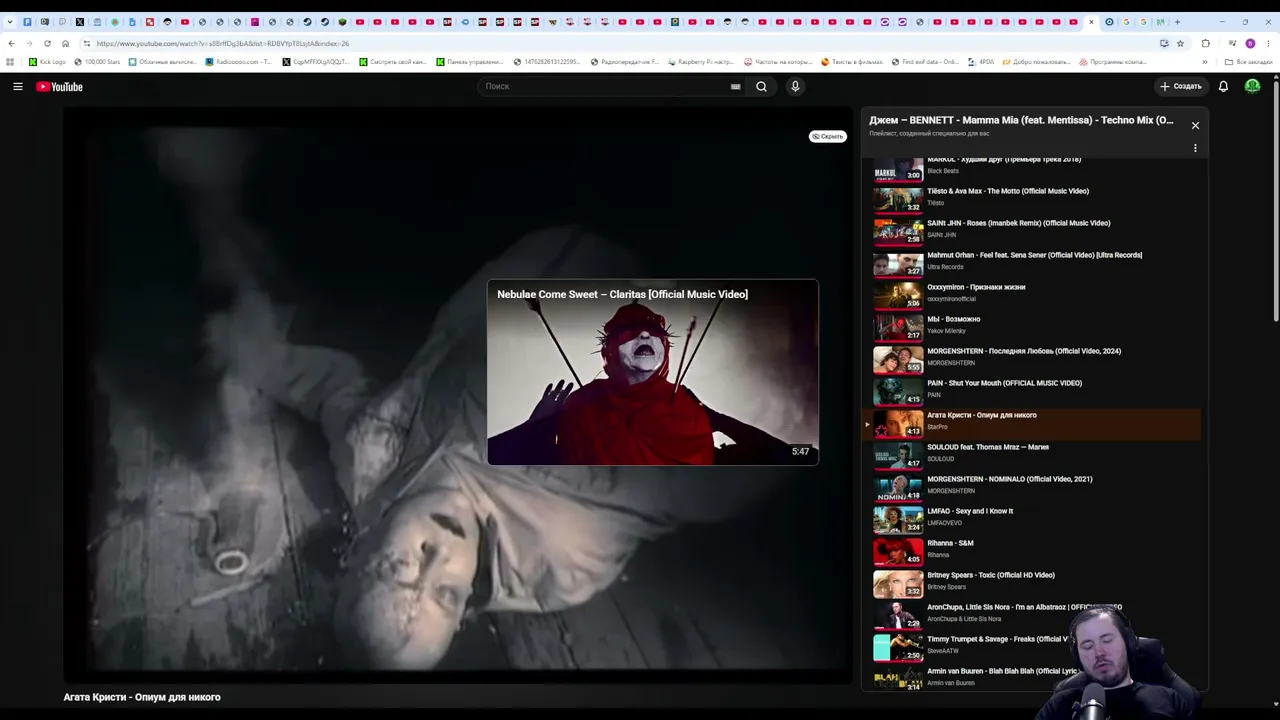Play the 'Rihanna - S&M' thumbnail
The height and width of the screenshot is (720, 1280).
pos(898,551)
